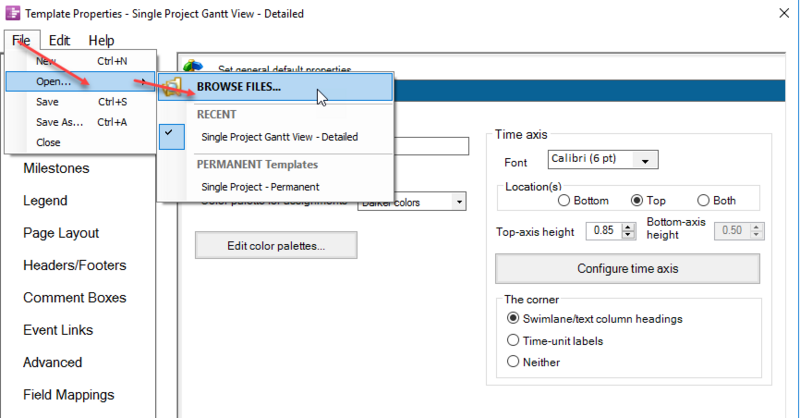Open the Event Links settings page
This screenshot has height=418, width=800.
pos(58,330)
